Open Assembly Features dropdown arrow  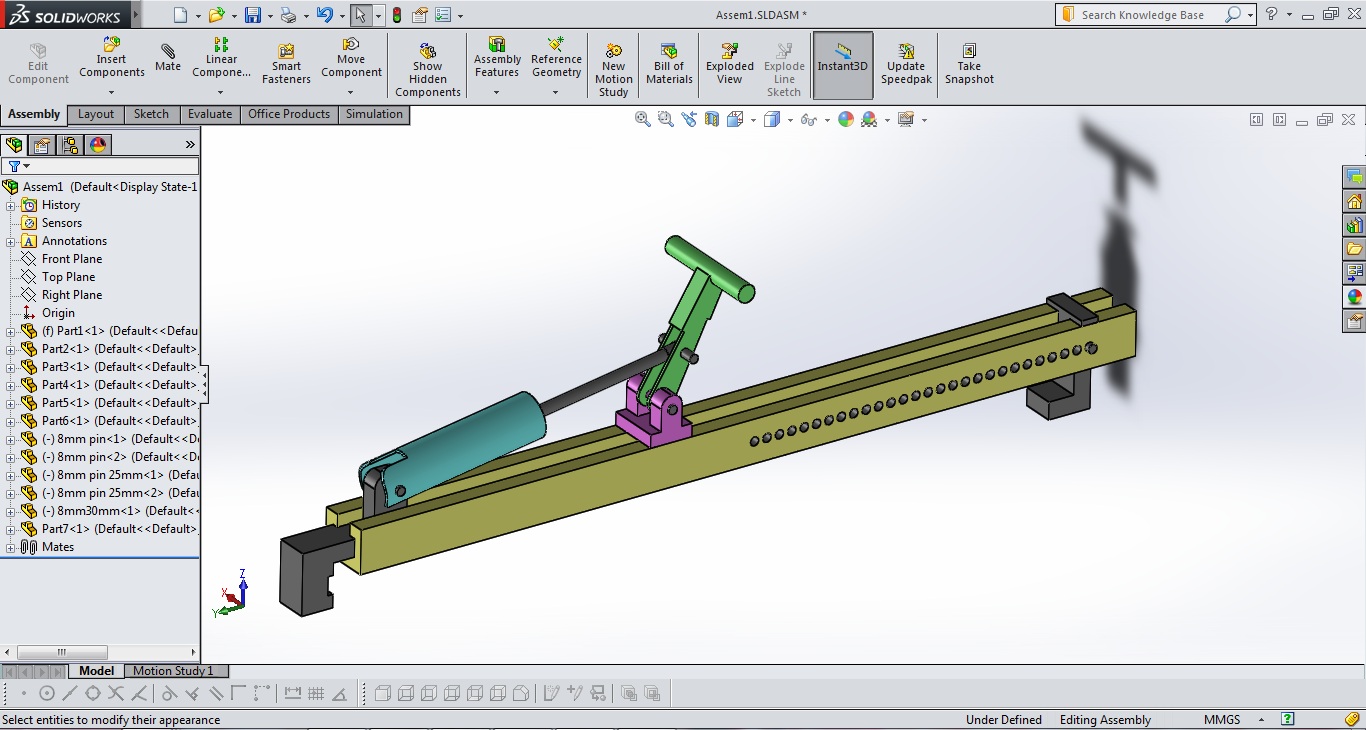pos(497,92)
